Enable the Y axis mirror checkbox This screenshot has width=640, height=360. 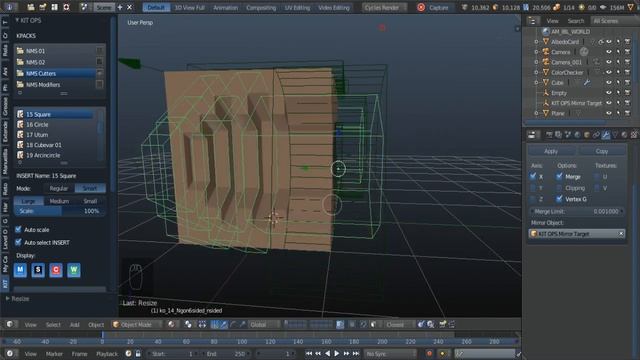[x=533, y=188]
